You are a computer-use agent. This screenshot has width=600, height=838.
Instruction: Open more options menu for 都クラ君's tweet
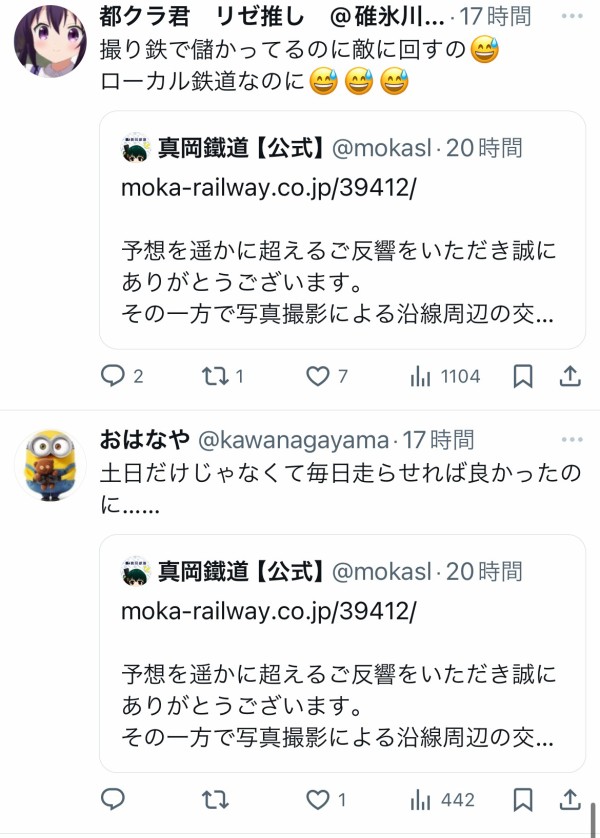572,16
